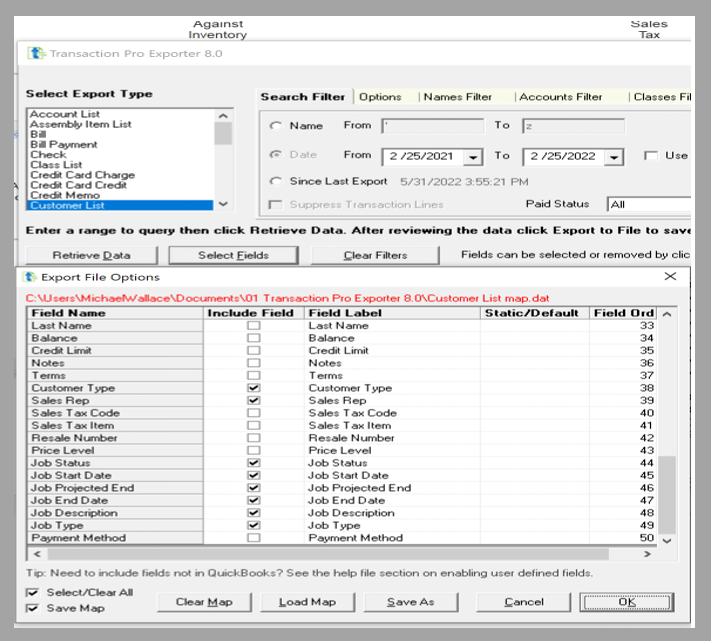The image size is (711, 641).
Task: Click the Clear Map button
Action: (x=204, y=602)
